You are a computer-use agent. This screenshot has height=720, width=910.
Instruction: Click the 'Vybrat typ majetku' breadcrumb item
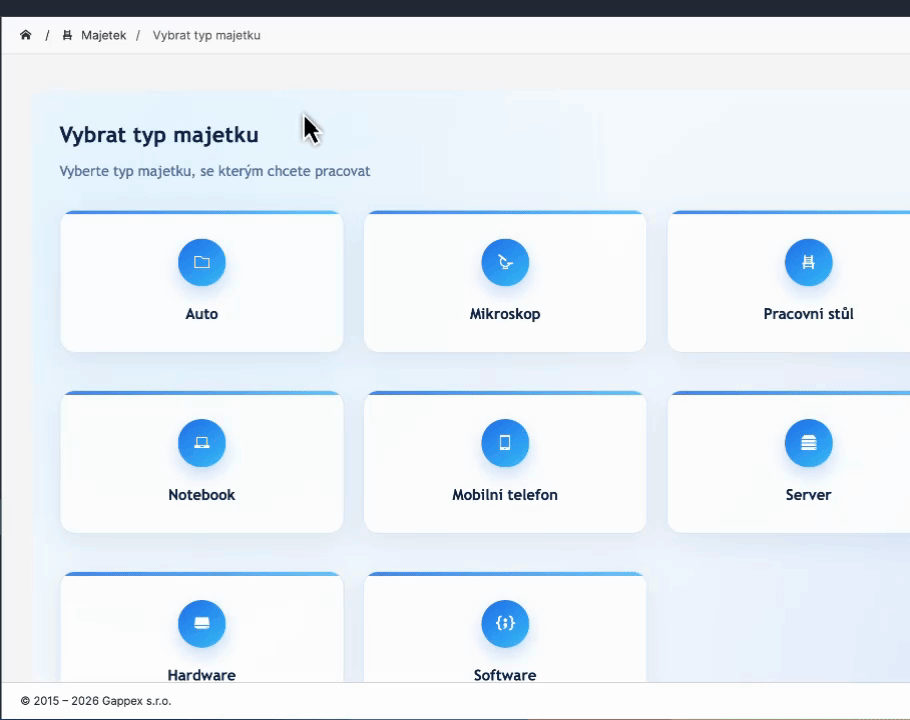pos(206,35)
